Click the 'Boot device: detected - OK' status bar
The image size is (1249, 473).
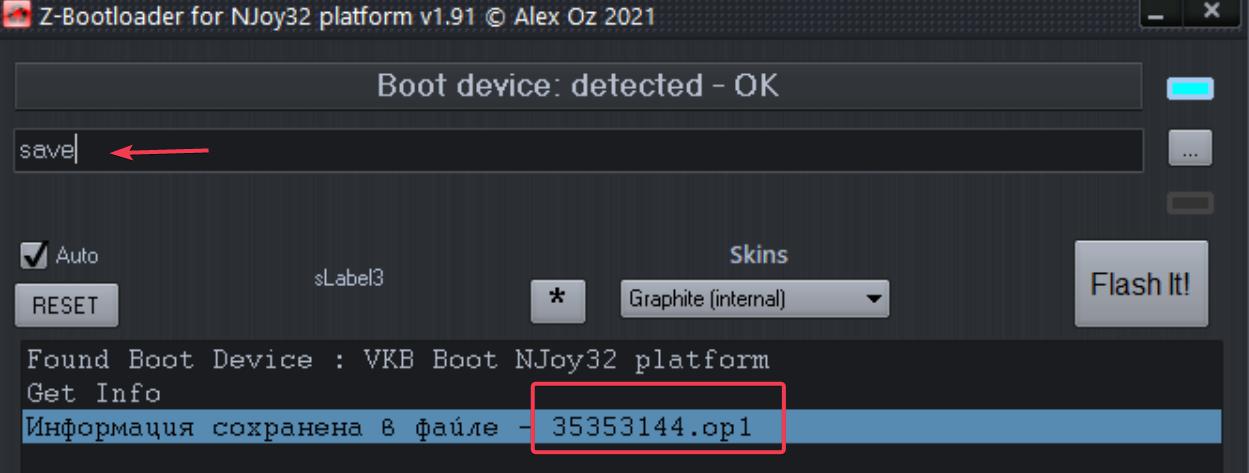(x=579, y=87)
